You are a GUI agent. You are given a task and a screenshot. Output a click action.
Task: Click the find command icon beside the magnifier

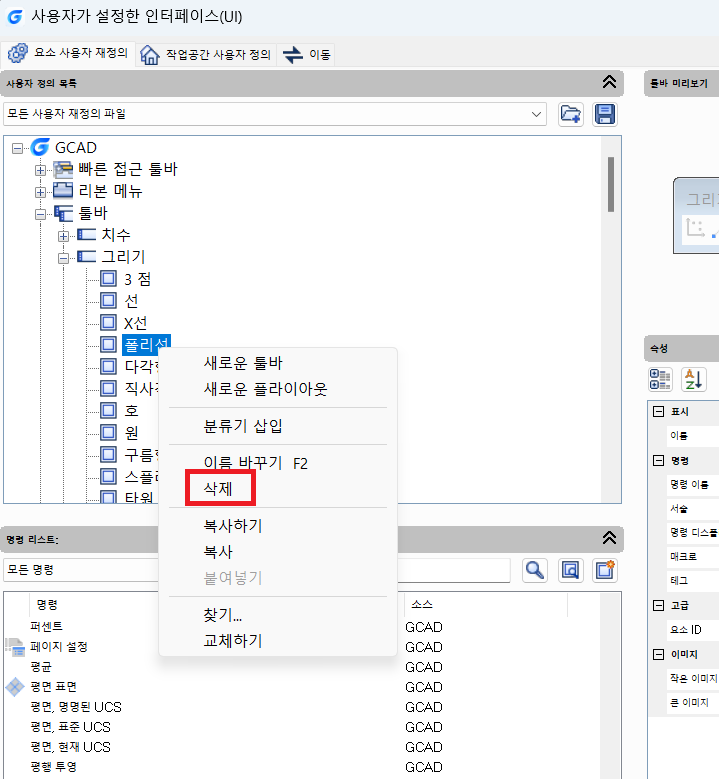[x=570, y=570]
